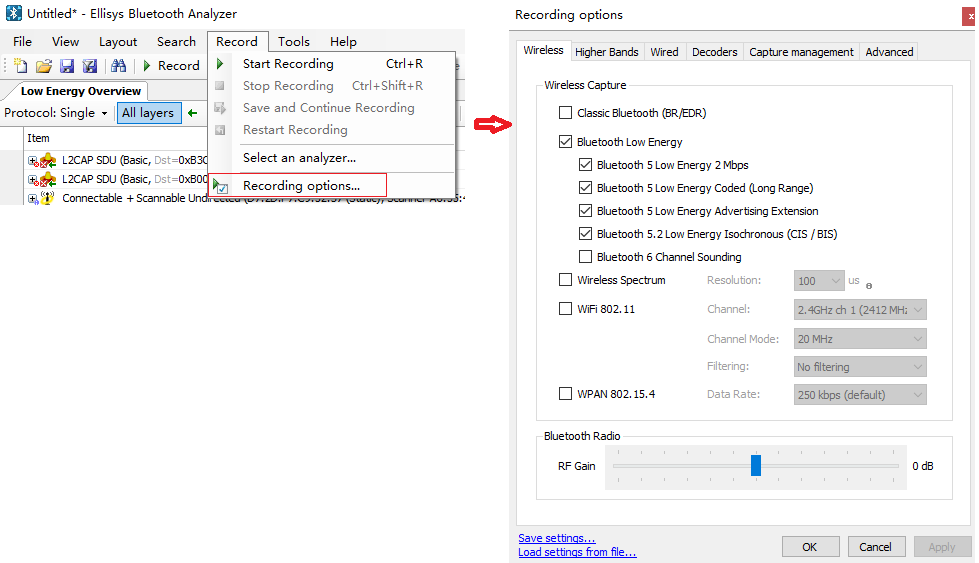Open the Protocol: Single dropdown
The image size is (979, 563).
coord(56,113)
